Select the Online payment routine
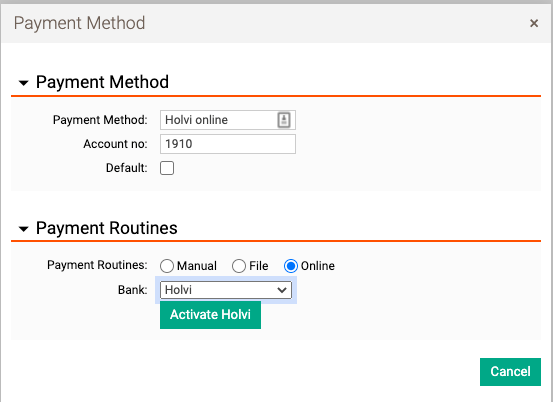This screenshot has height=402, width=553. click(291, 266)
